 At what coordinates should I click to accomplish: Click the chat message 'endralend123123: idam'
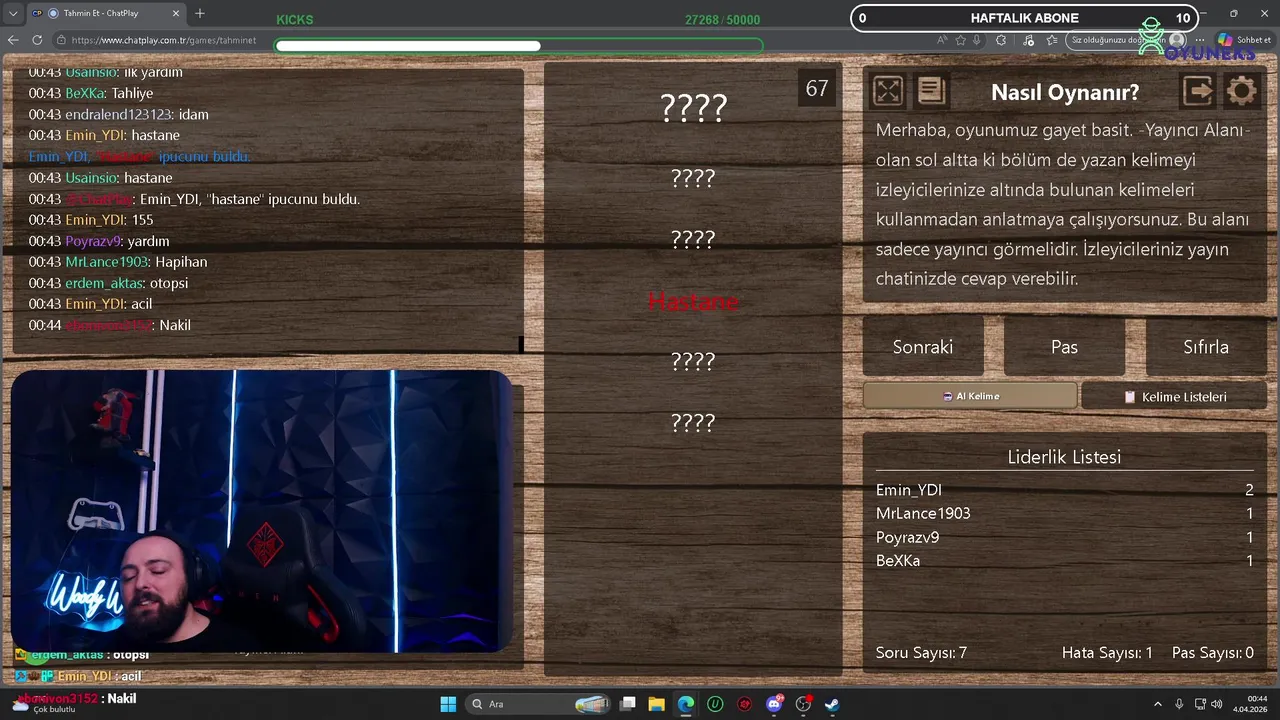(x=118, y=114)
